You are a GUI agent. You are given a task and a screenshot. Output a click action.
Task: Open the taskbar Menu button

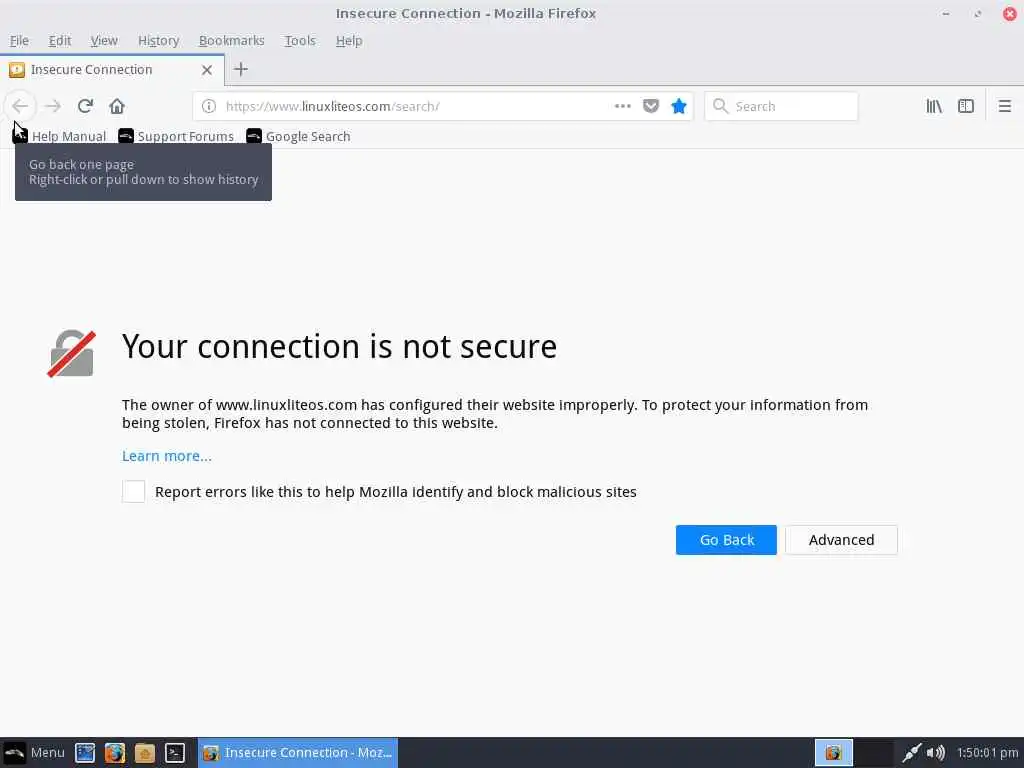(34, 752)
